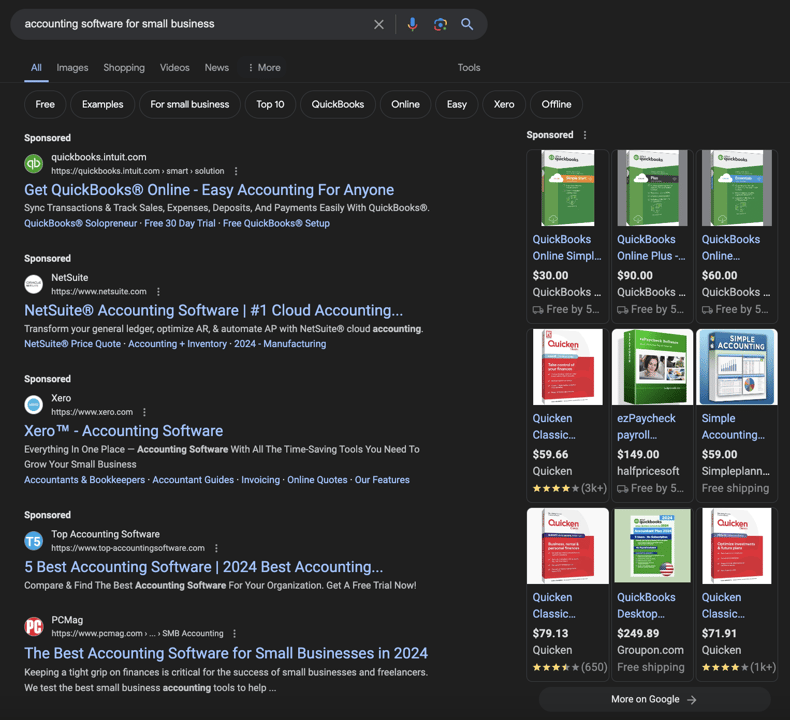Select the "Offline" filter chip

tap(556, 104)
